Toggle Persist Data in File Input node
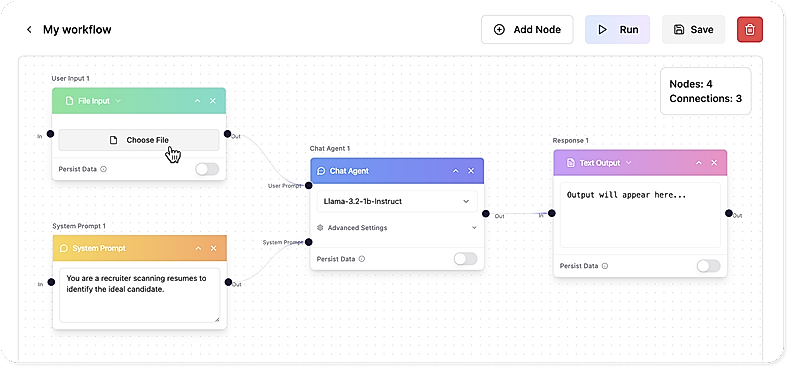The image size is (789, 368). 207,169
